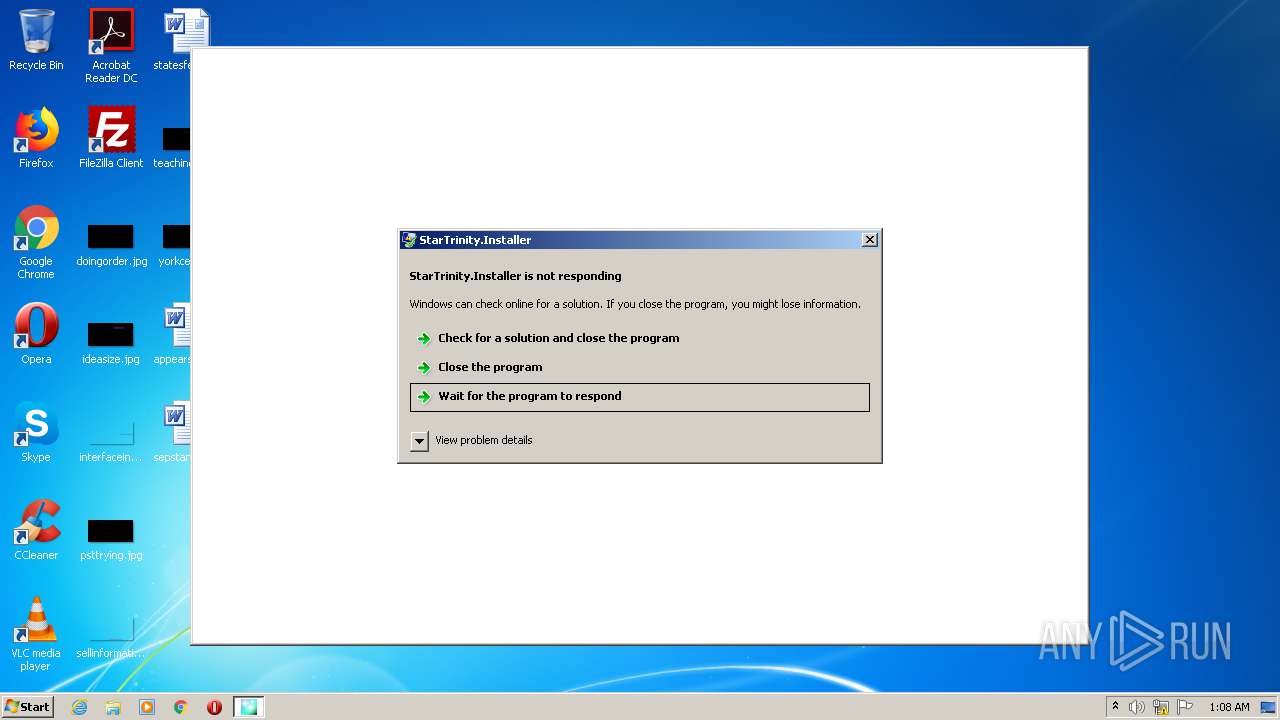Launch Opera desktop shortcut

(x=36, y=334)
